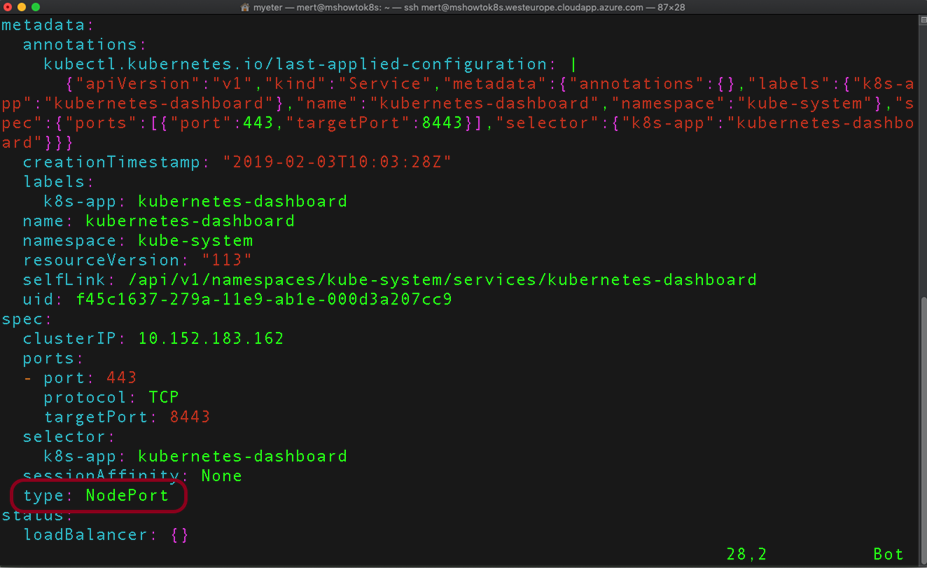Click the green zoom window button
The image size is (927, 568).
coord(36,7)
